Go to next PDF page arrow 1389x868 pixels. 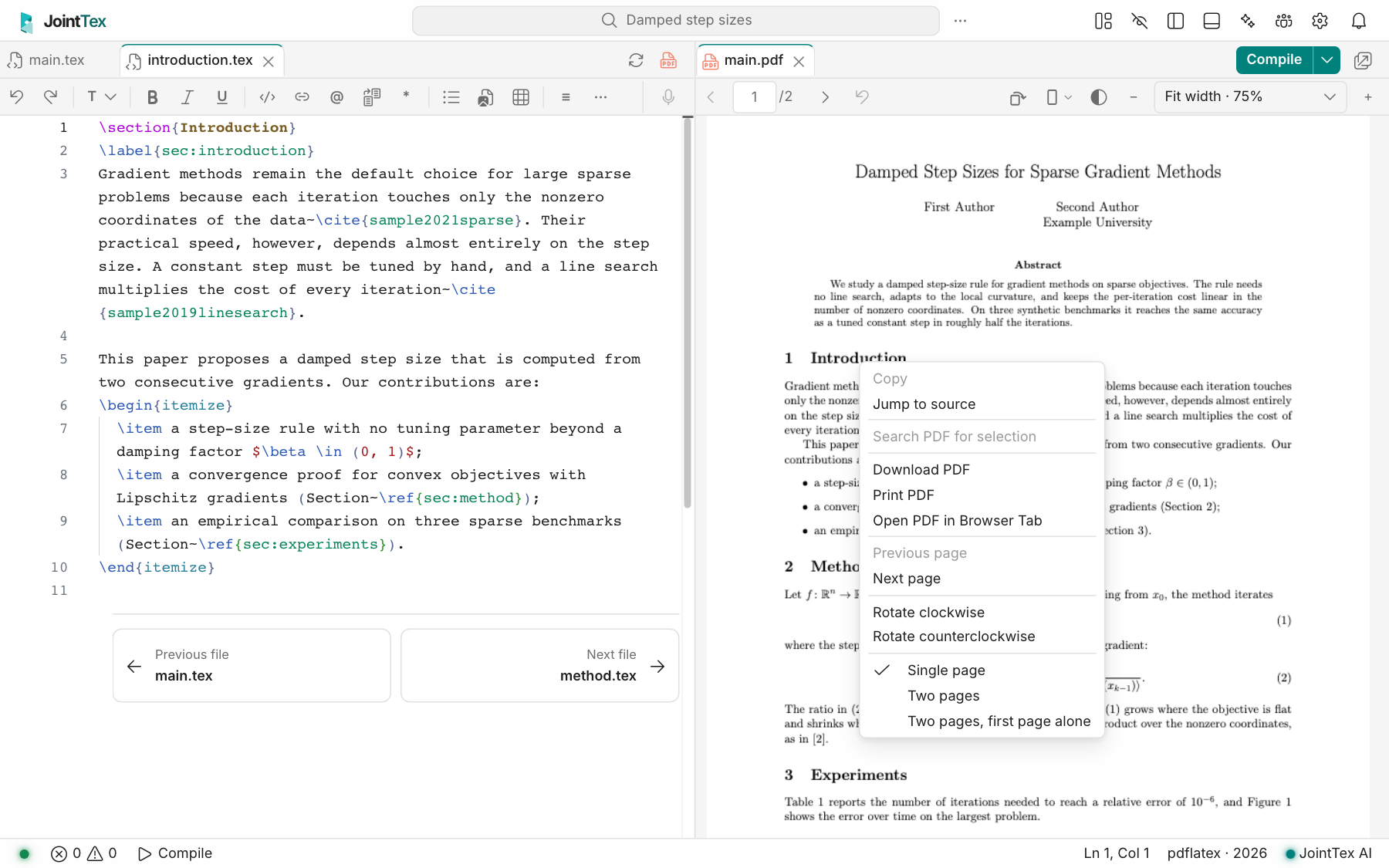825,97
